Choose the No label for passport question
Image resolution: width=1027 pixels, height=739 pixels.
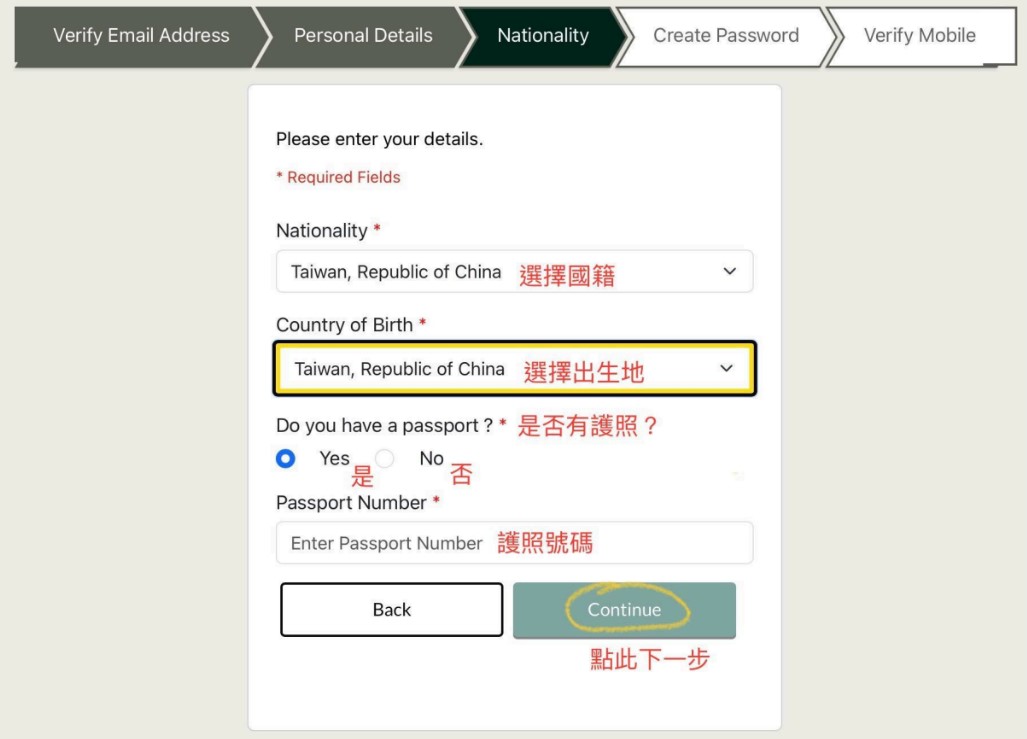432,459
